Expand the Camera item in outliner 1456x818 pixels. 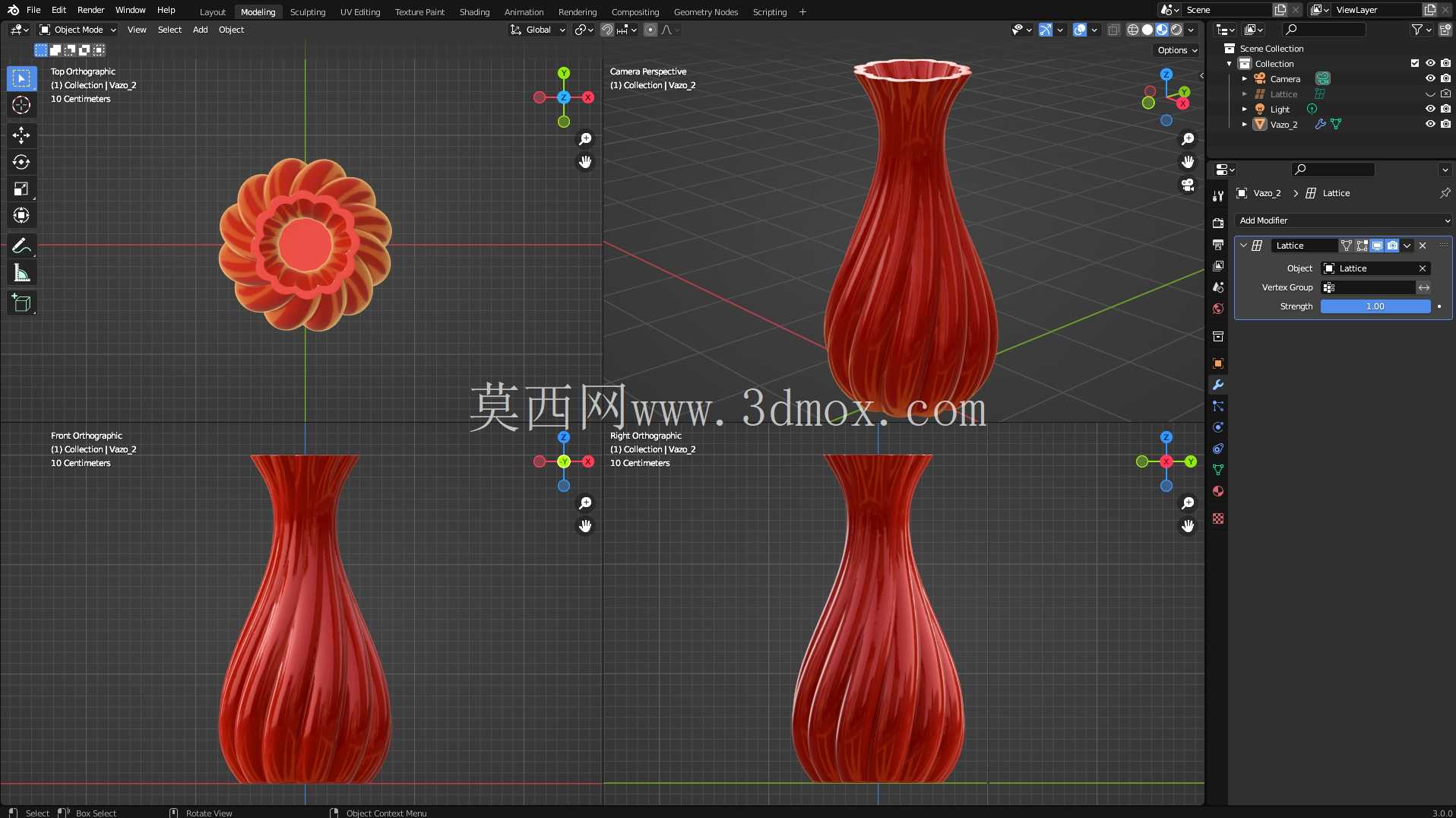click(1244, 78)
